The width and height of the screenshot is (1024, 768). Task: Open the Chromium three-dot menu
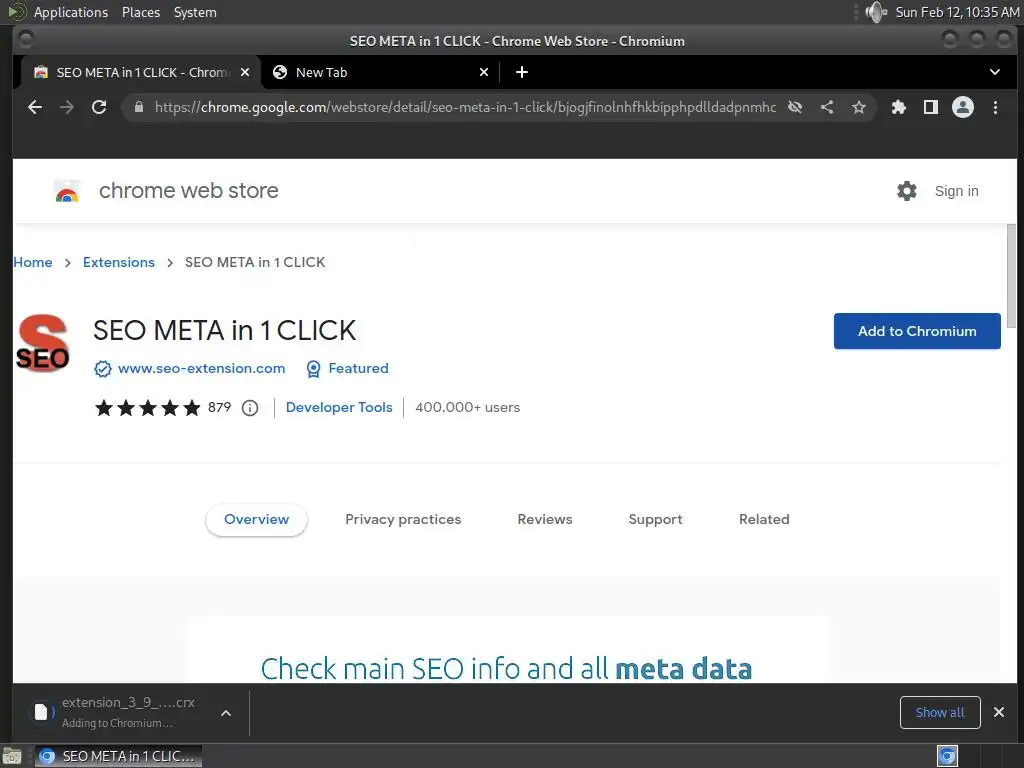(x=995, y=107)
